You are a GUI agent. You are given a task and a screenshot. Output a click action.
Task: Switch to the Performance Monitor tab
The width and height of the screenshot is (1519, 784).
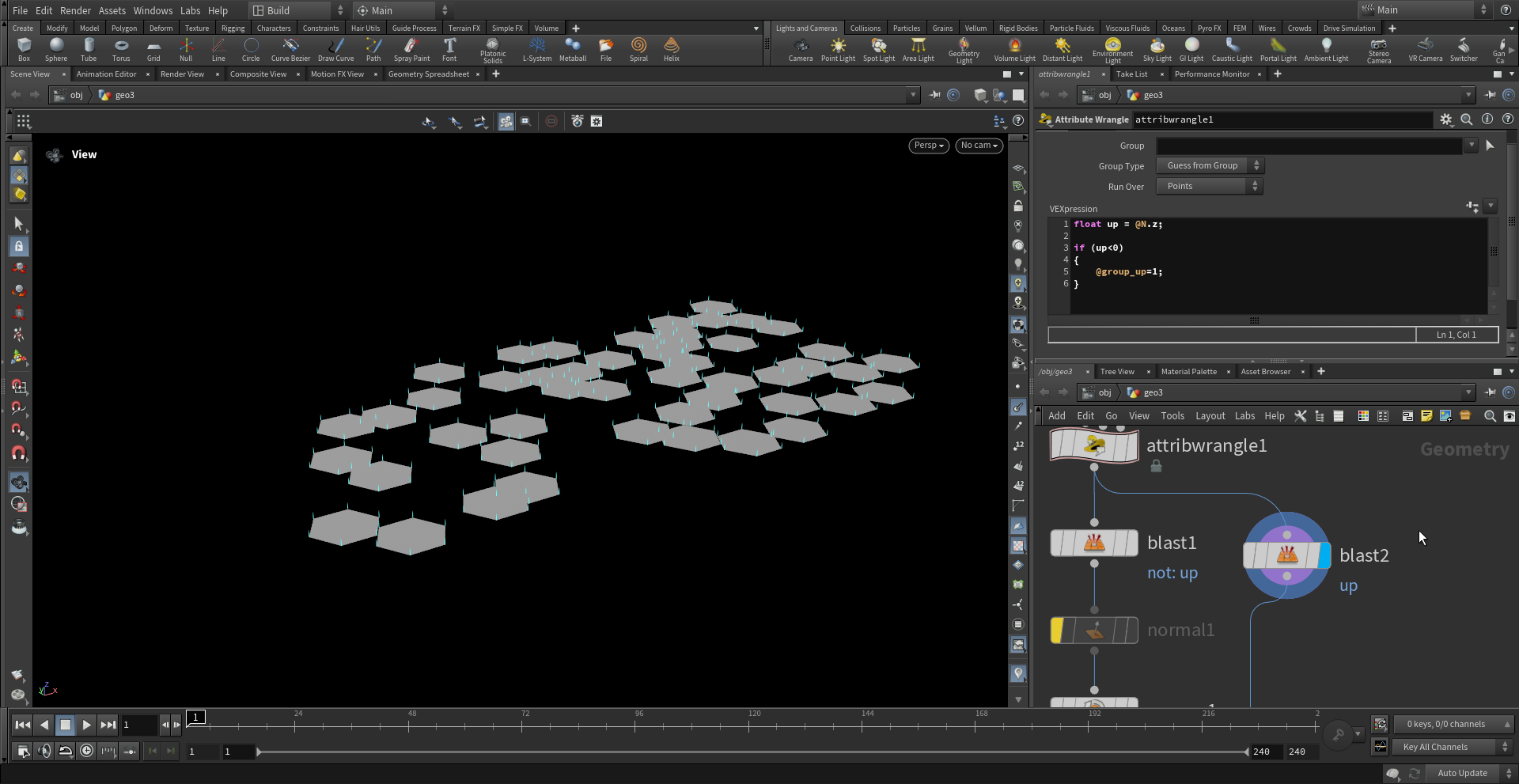[1212, 74]
